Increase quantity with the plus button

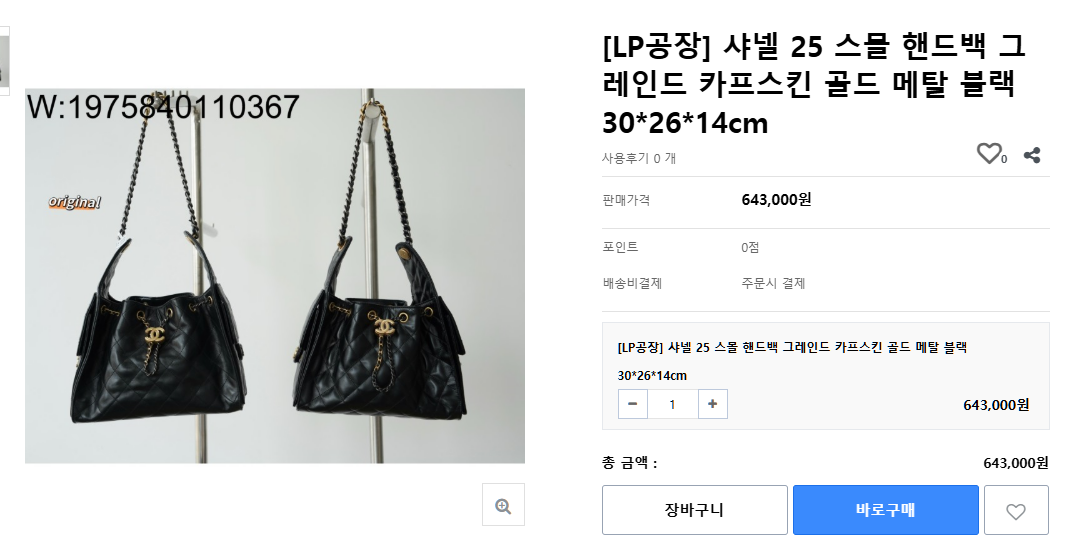(x=712, y=404)
